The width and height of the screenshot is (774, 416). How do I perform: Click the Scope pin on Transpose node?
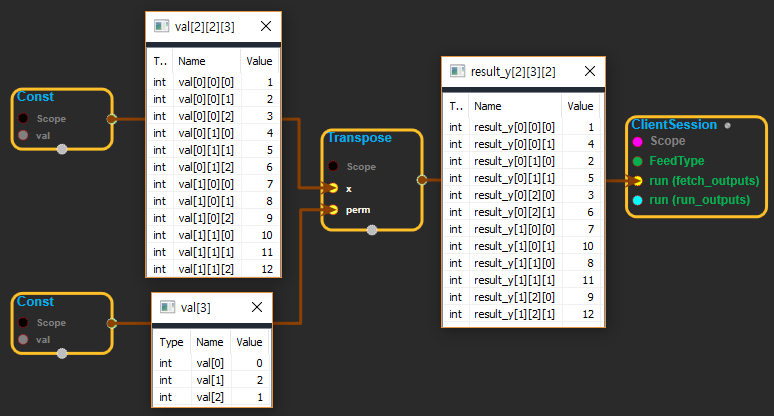(x=333, y=167)
